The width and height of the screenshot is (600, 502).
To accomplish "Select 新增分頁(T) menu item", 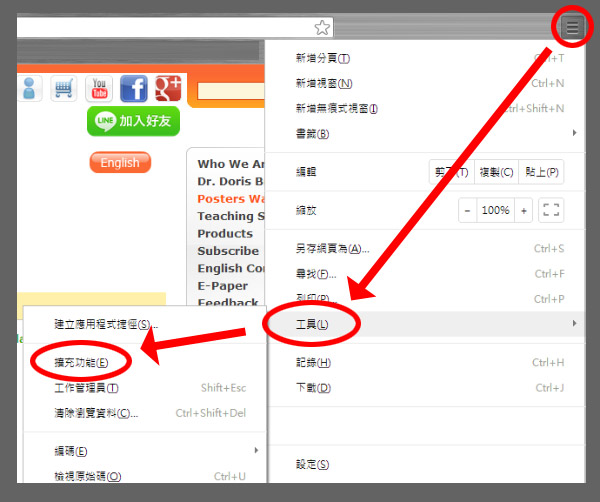I will (x=425, y=58).
